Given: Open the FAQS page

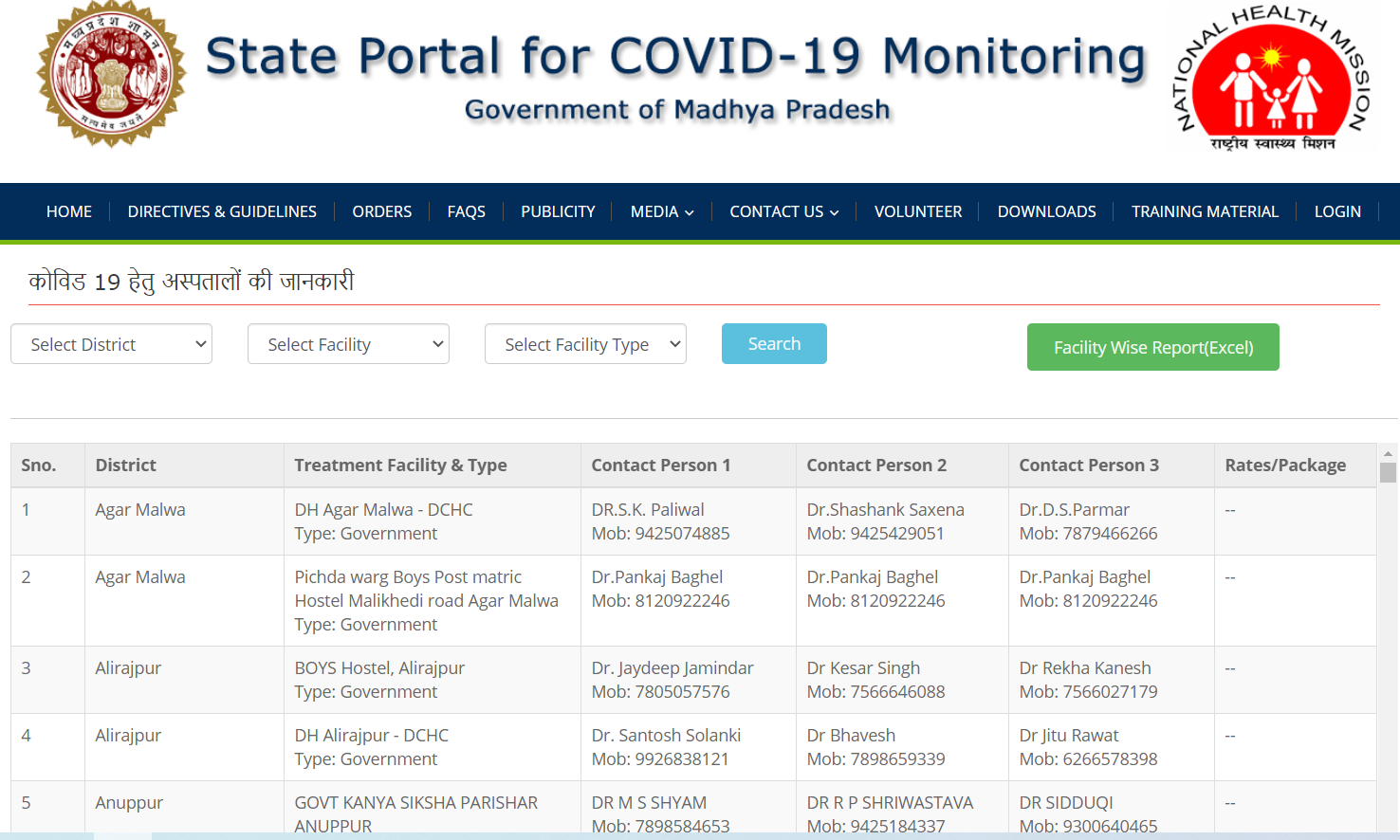Looking at the screenshot, I should pyautogui.click(x=467, y=211).
